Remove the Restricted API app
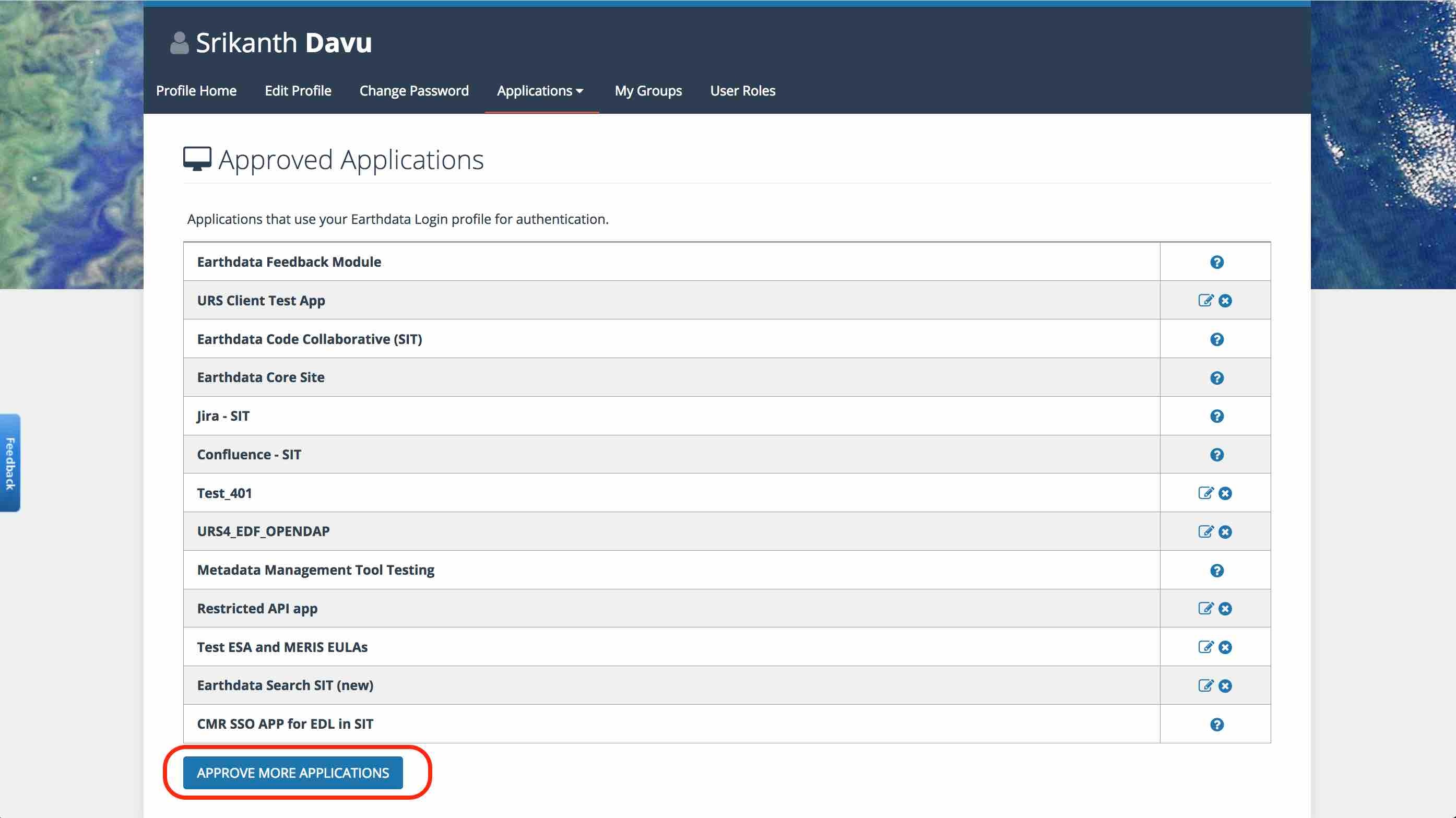Viewport: 1456px width, 818px height. pyautogui.click(x=1225, y=608)
